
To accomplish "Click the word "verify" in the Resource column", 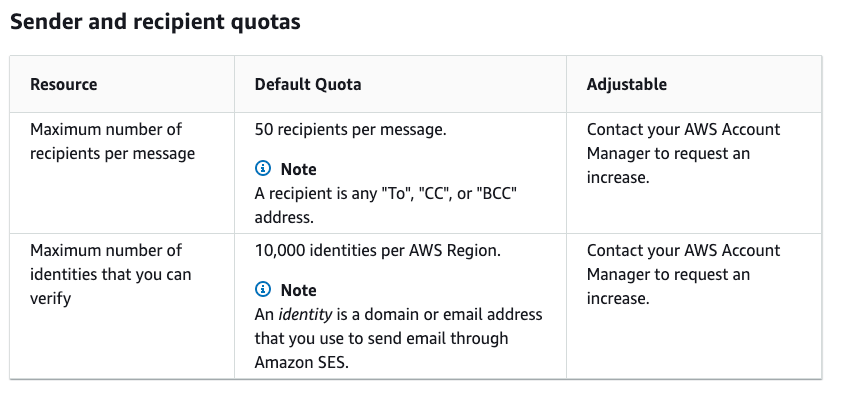I will pos(51,298).
